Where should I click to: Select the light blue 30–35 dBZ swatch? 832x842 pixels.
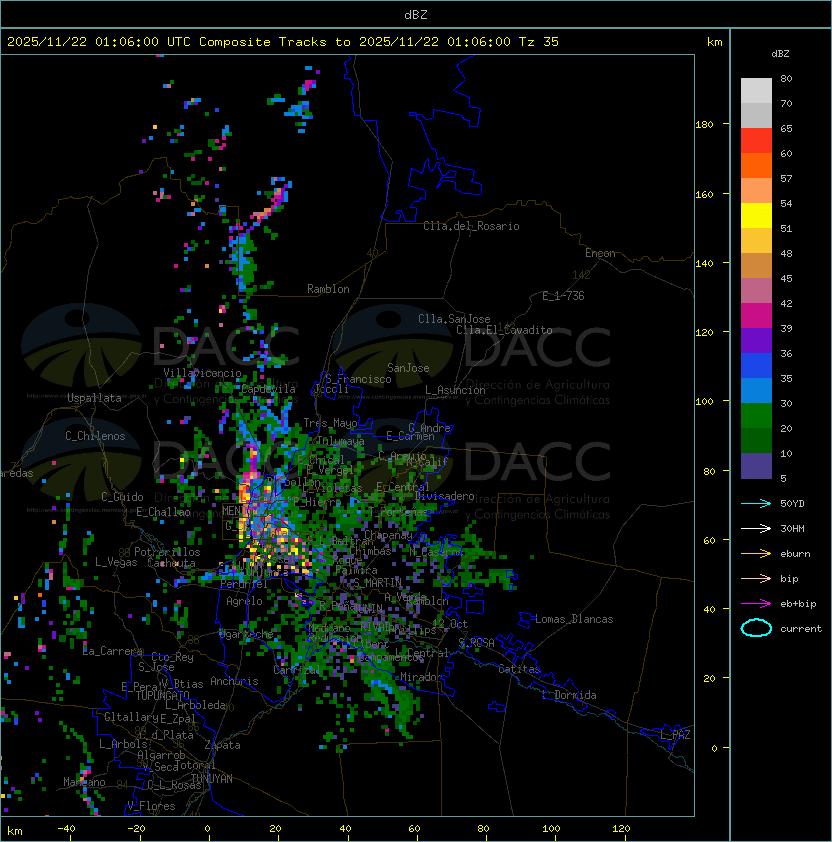(756, 390)
